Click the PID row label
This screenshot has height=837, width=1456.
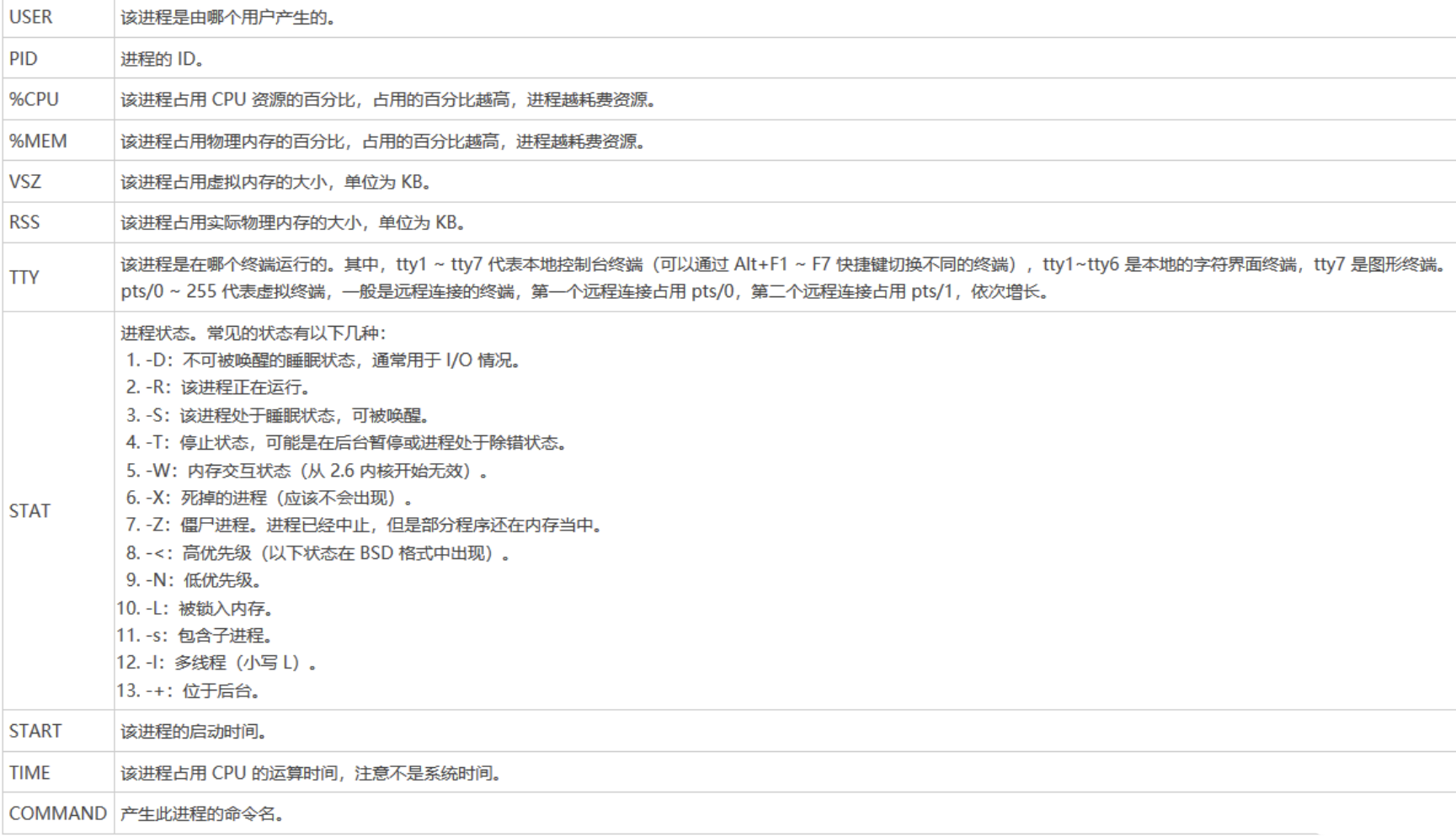point(24,59)
